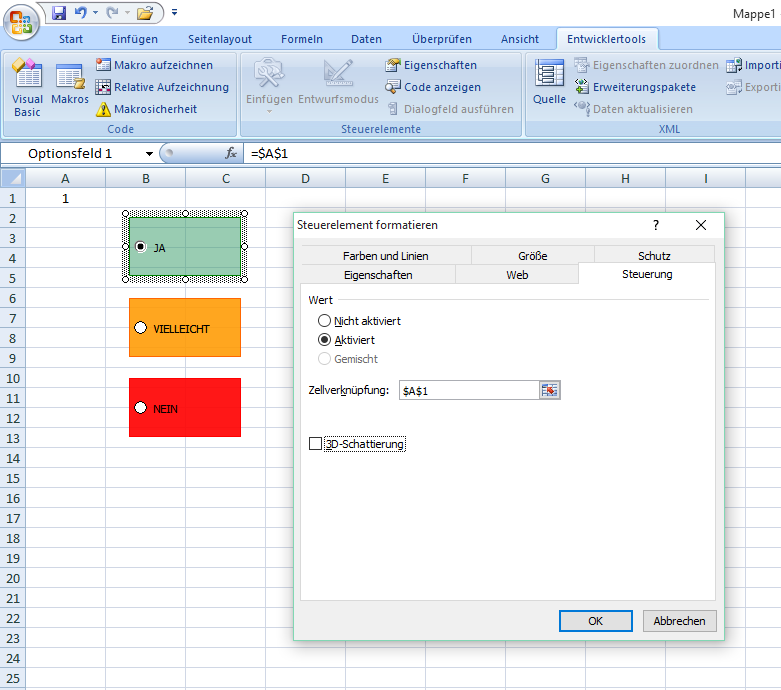Open the Quick Access Toolbar customize dropdown
Viewport: 781px width, 690px height.
(x=174, y=13)
